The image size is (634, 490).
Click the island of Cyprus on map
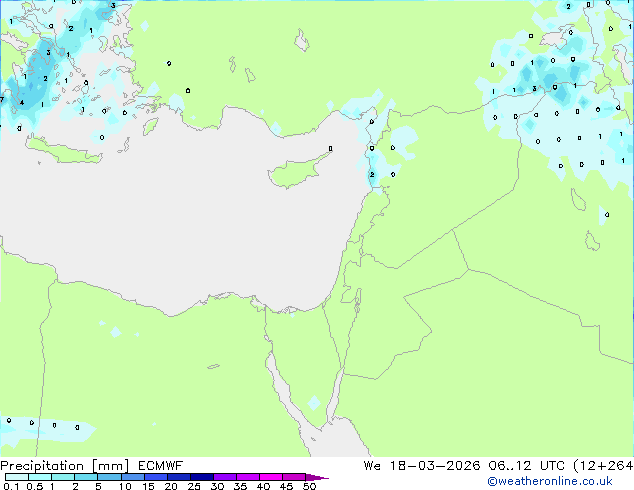pos(297,171)
